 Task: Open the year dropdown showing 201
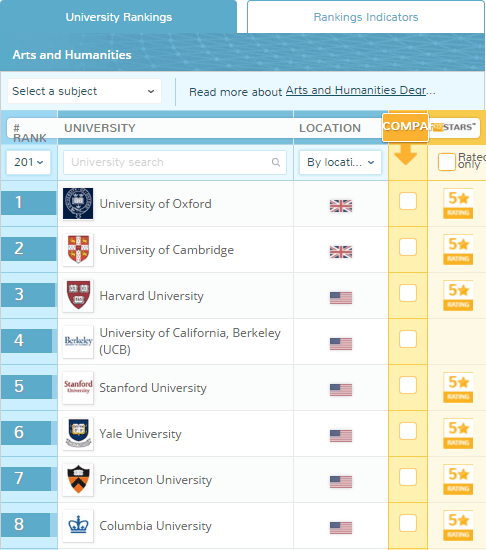click(28, 162)
